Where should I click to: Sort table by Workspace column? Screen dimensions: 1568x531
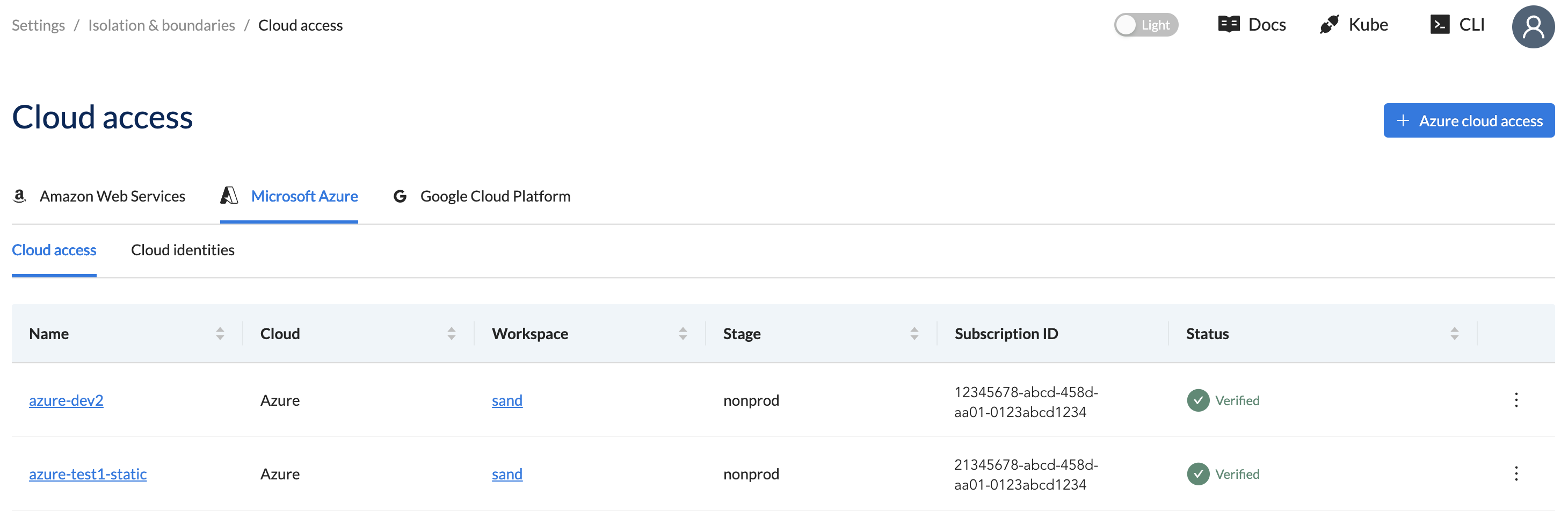click(683, 333)
